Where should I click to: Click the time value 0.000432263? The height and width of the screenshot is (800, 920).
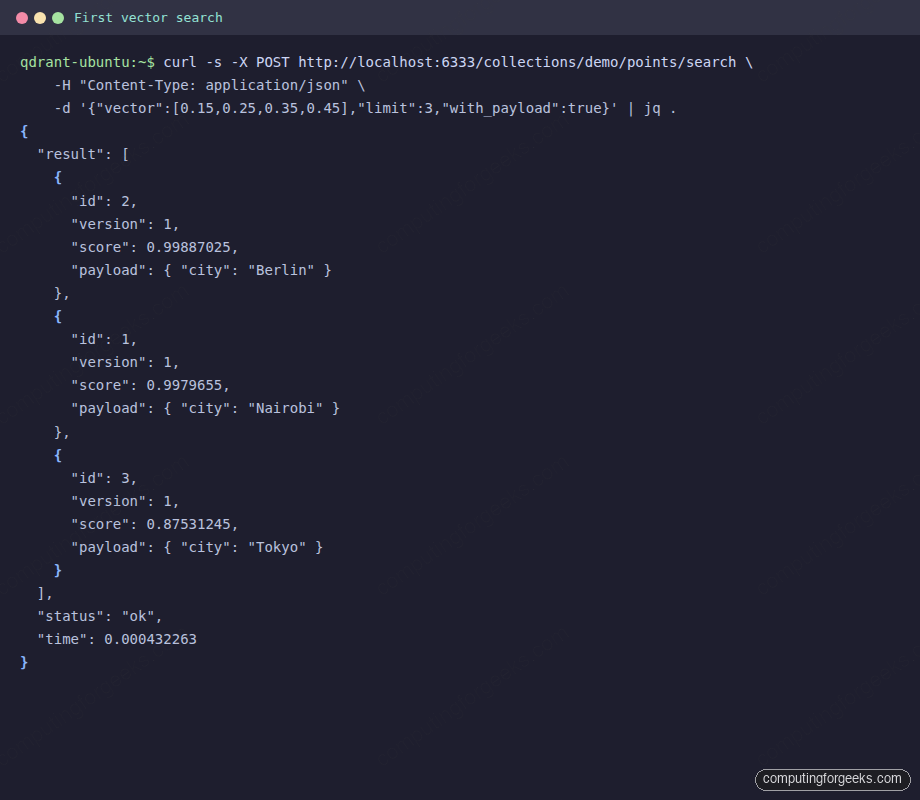[x=150, y=639]
